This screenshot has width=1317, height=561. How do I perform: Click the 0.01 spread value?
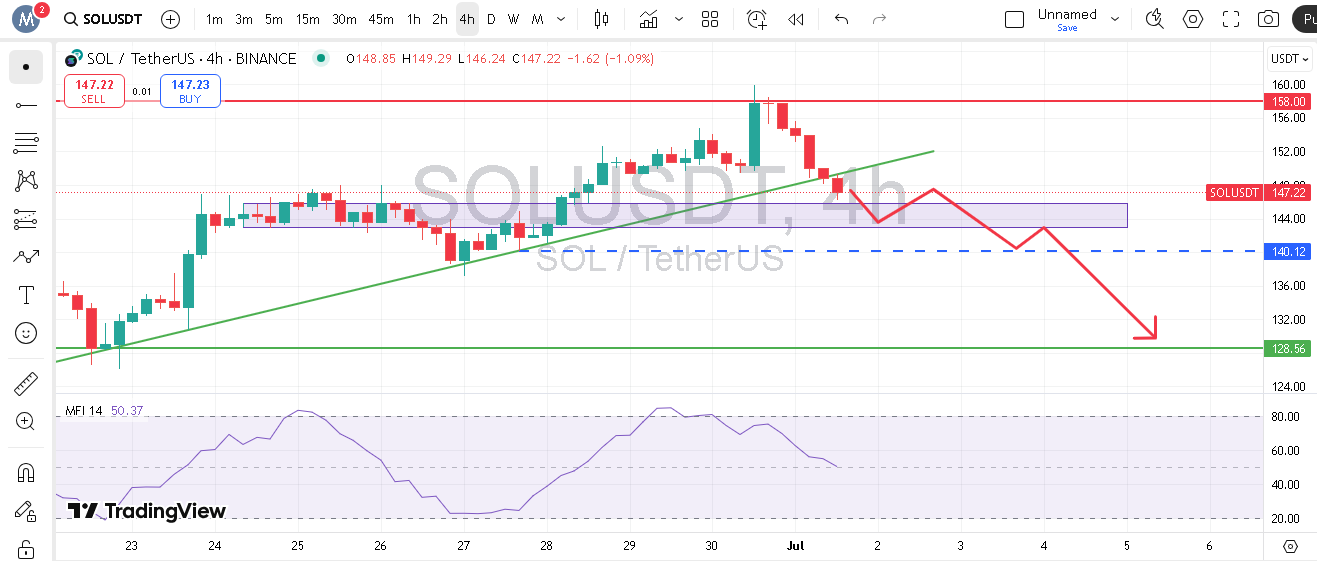coord(142,91)
